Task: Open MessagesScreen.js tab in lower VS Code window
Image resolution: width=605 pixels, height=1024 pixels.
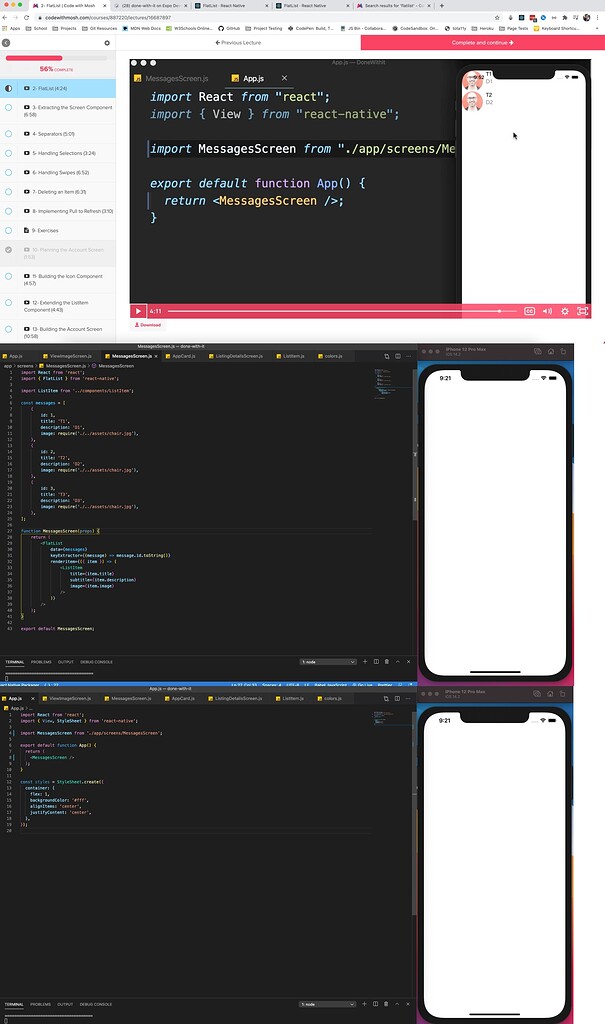Action: [x=127, y=699]
